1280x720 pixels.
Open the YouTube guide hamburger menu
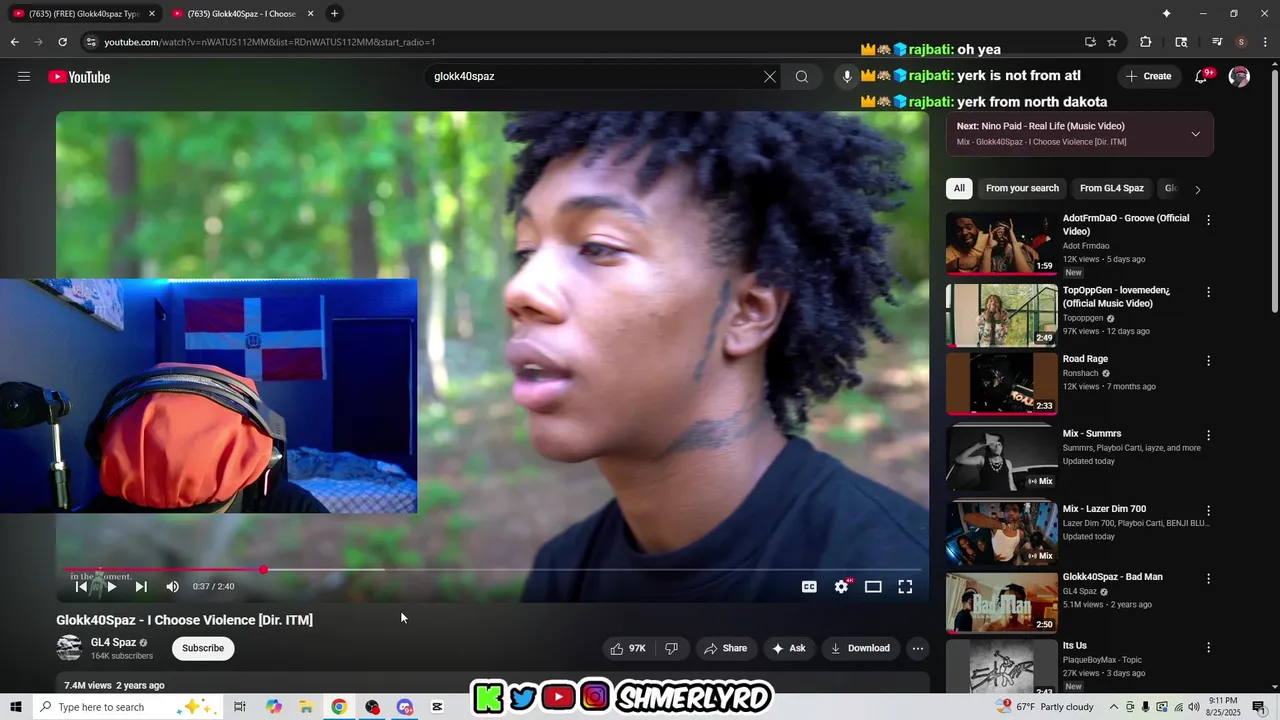click(x=24, y=77)
